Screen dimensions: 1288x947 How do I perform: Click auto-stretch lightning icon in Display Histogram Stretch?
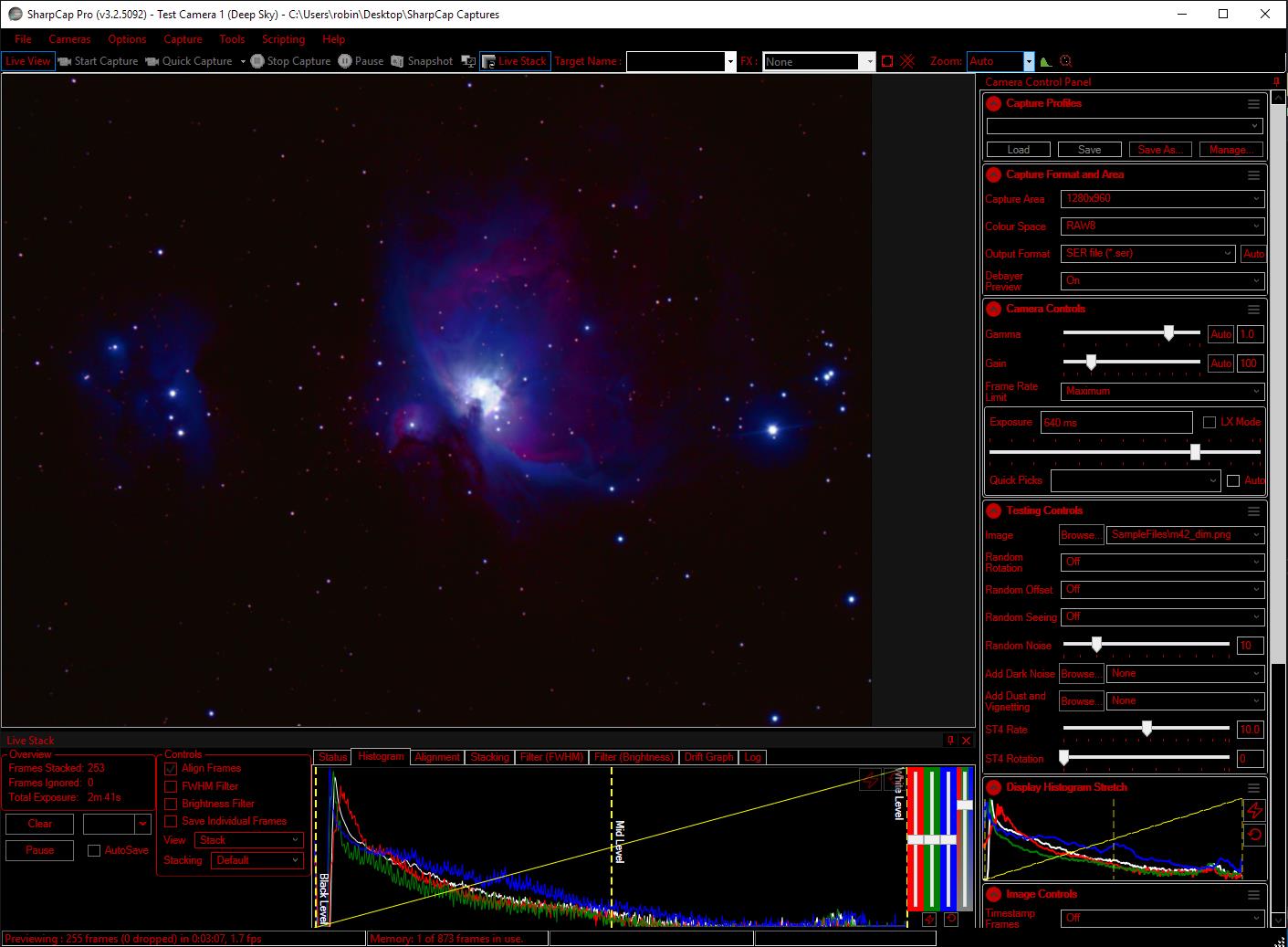click(x=1254, y=810)
